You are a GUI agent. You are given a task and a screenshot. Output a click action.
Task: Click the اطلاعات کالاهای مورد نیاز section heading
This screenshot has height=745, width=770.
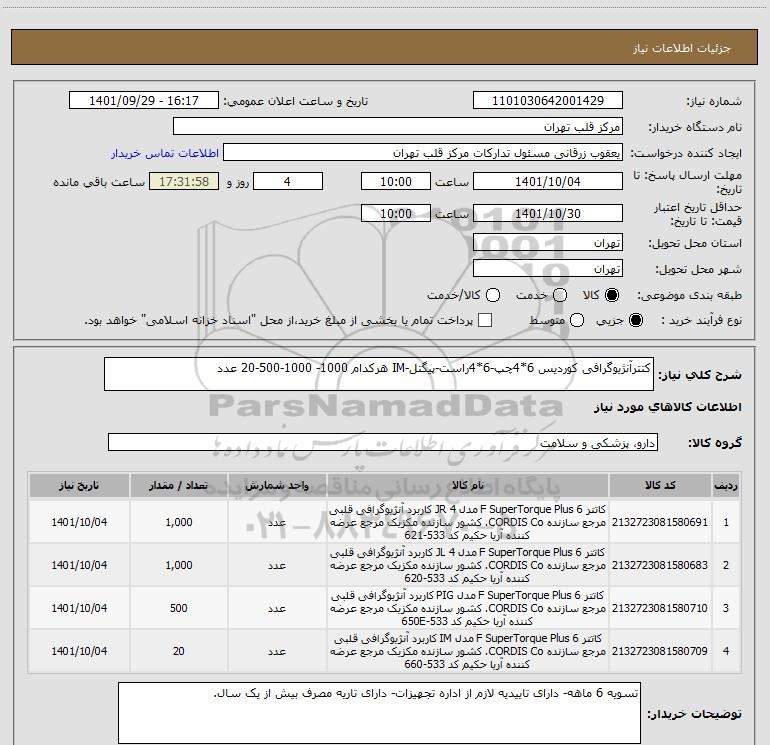coord(668,407)
